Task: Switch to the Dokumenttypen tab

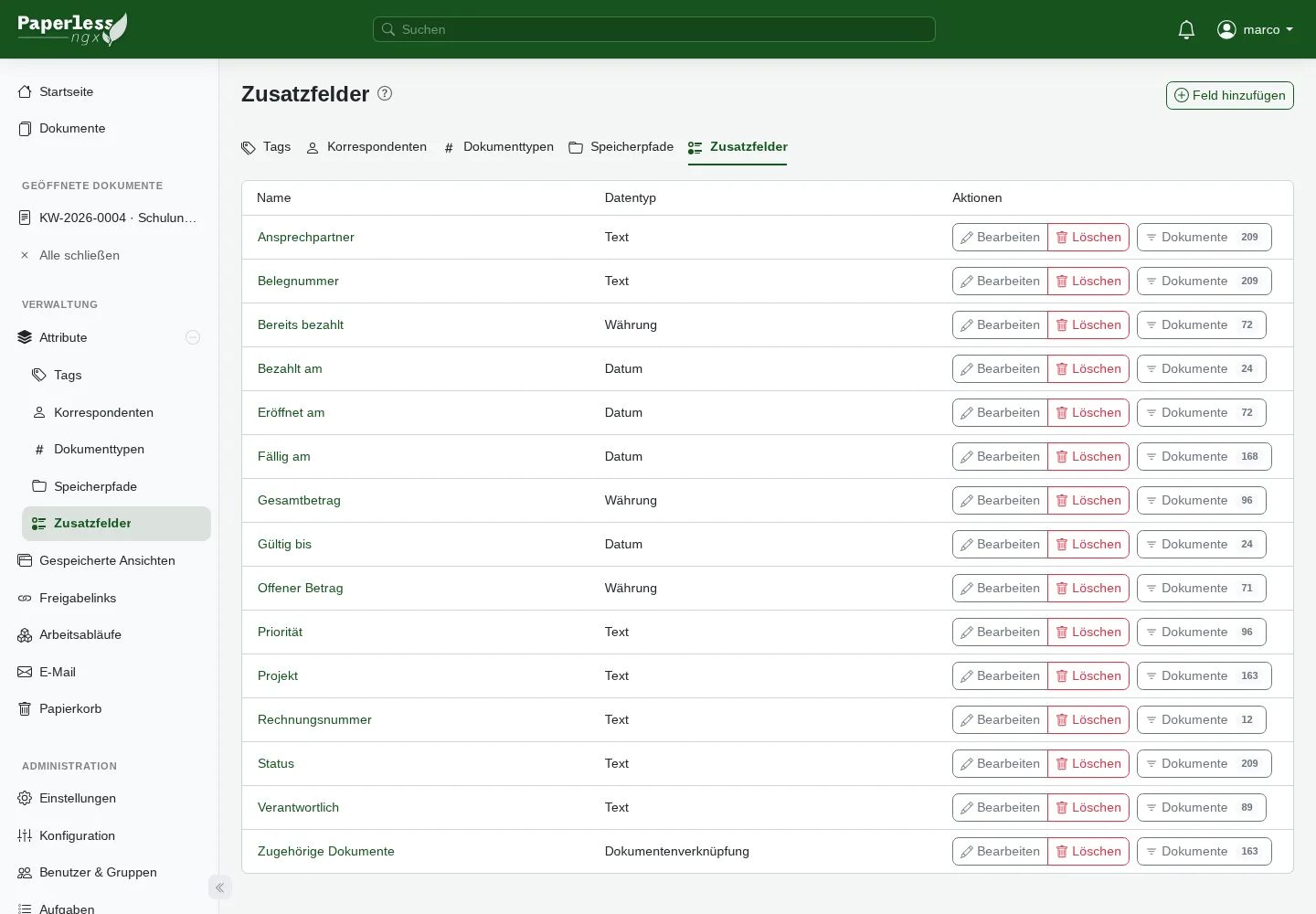Action: point(498,147)
